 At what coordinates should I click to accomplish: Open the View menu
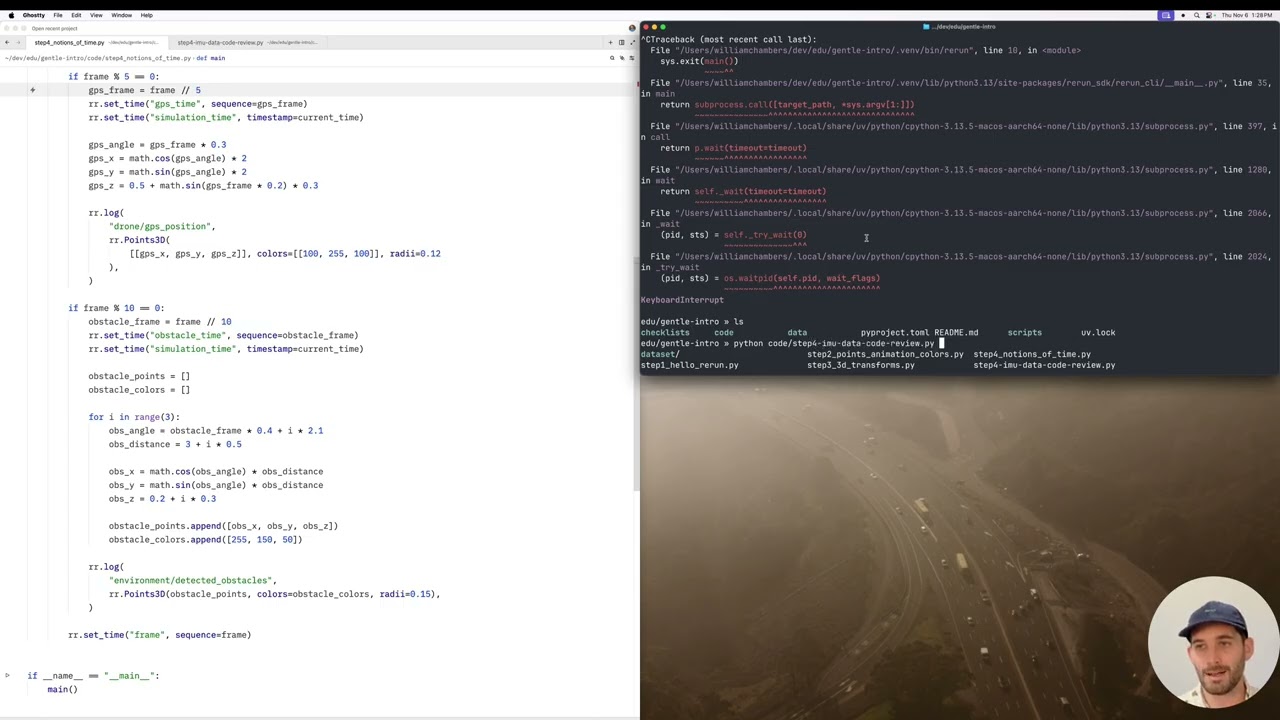coord(96,15)
